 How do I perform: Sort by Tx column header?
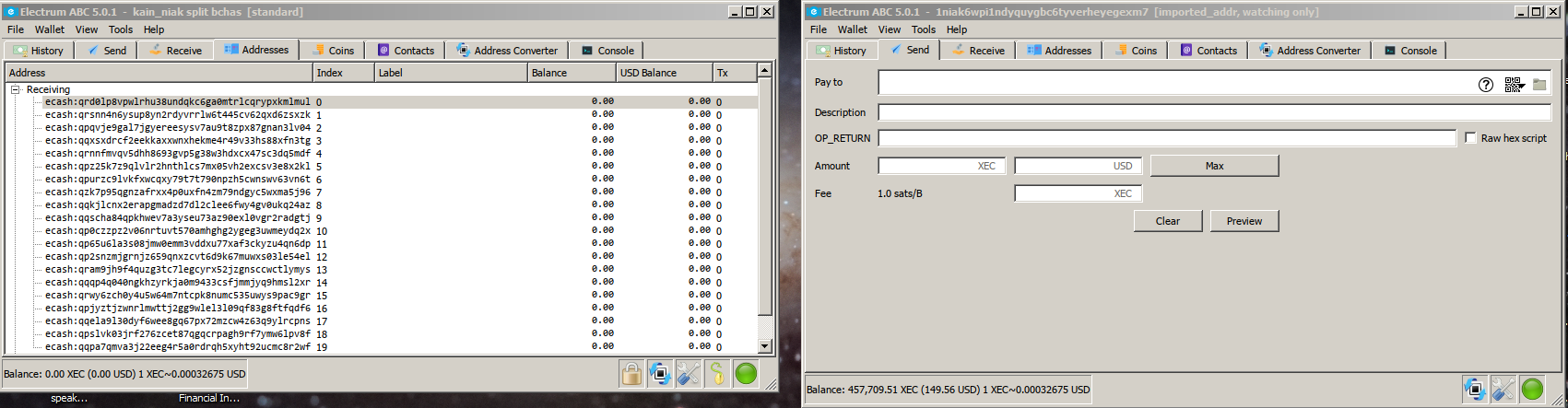pos(735,73)
